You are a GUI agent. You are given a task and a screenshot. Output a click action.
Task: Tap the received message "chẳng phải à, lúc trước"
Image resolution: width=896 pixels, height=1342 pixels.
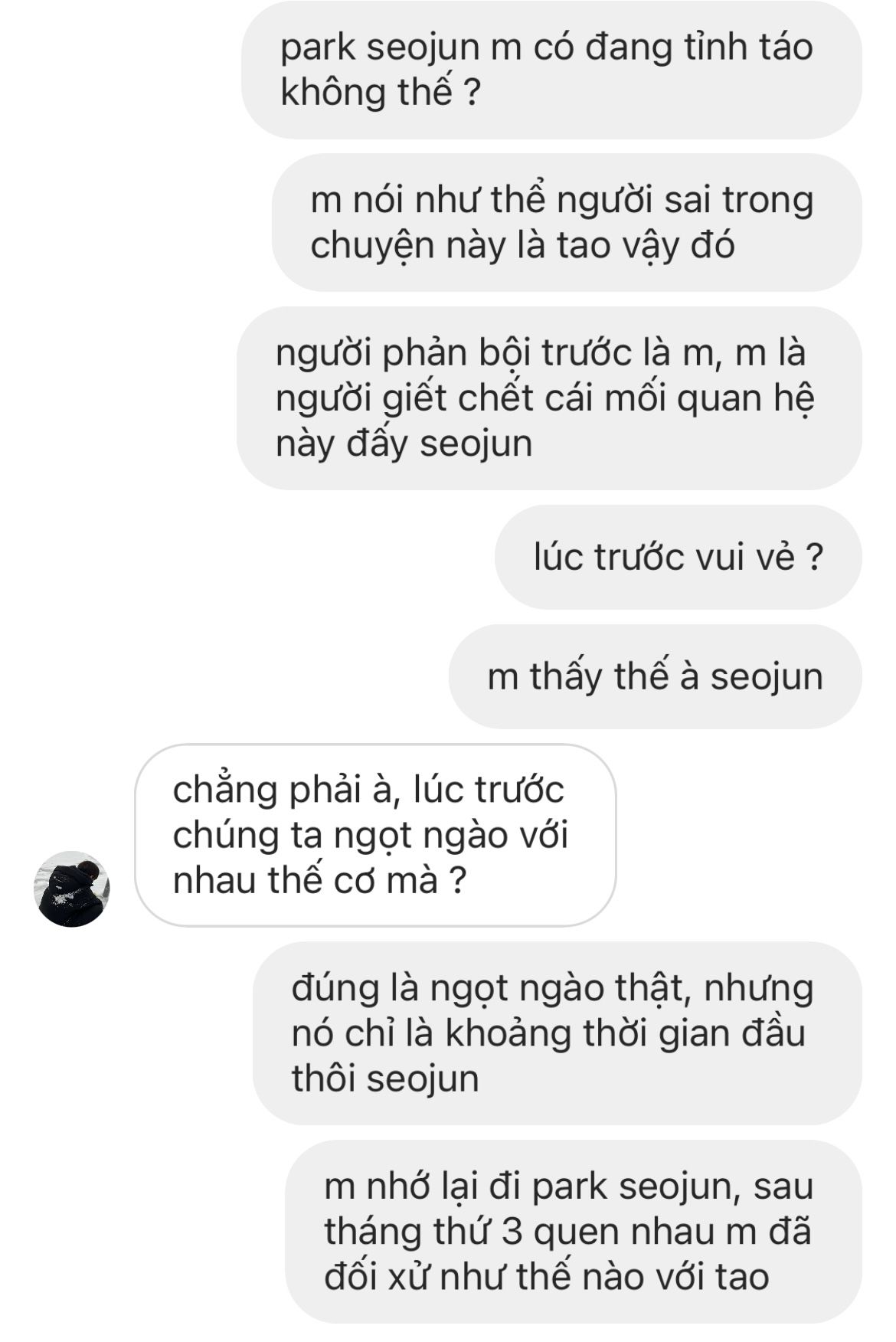[375, 835]
